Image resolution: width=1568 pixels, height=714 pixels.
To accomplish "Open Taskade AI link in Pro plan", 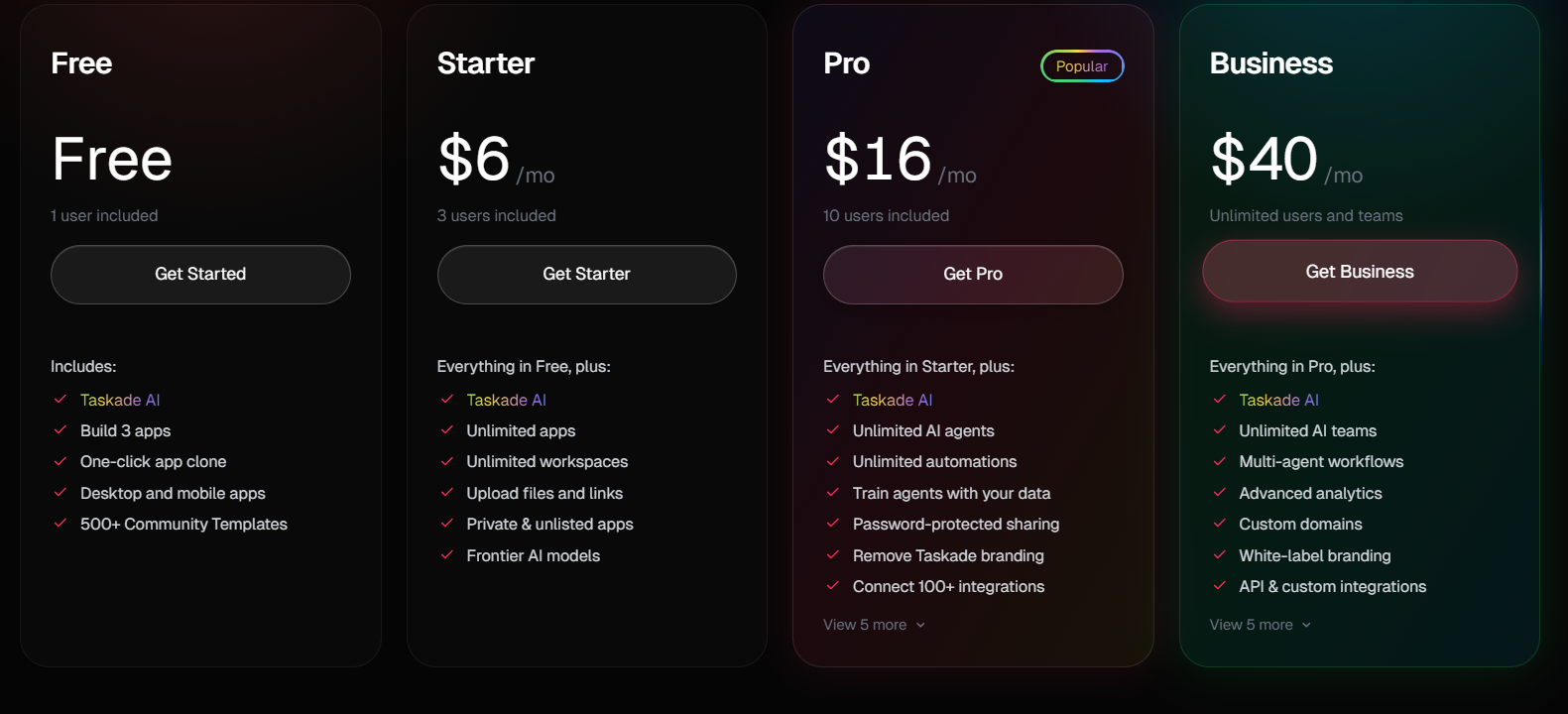I will pos(893,400).
